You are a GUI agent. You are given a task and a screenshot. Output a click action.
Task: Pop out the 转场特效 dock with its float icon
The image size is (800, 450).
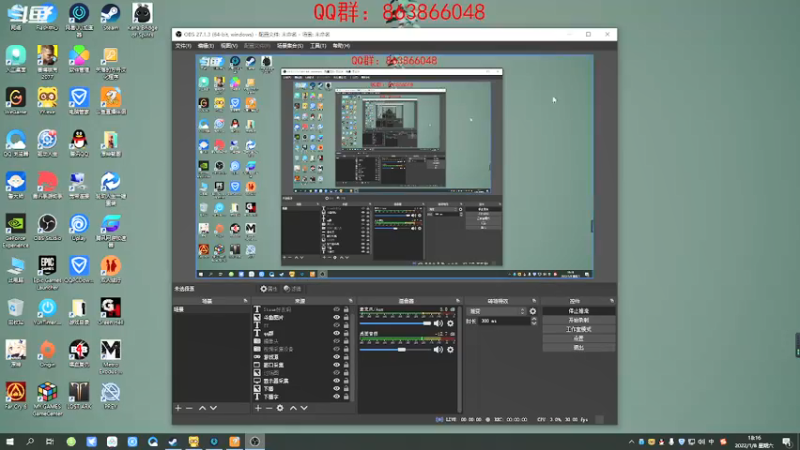point(534,301)
